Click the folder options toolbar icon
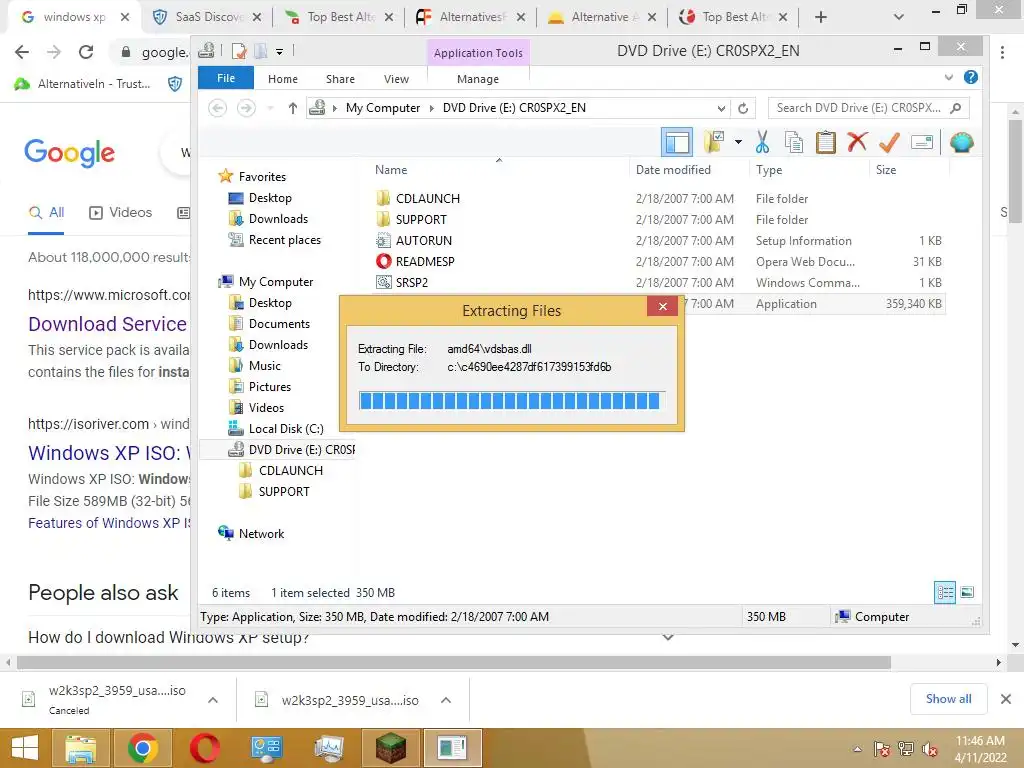 [714, 142]
